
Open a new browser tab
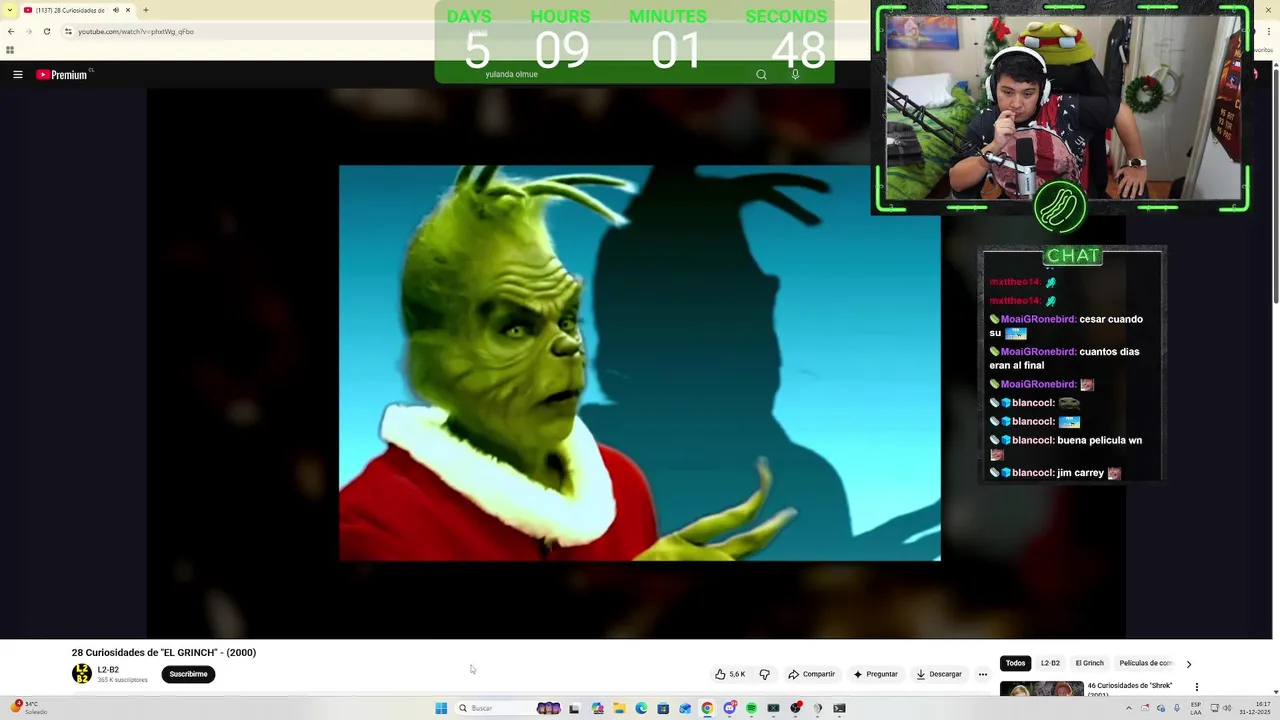click(146, 10)
